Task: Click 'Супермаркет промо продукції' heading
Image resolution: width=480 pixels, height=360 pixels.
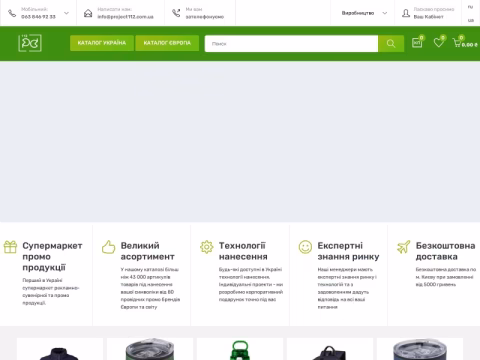Action: point(52,257)
